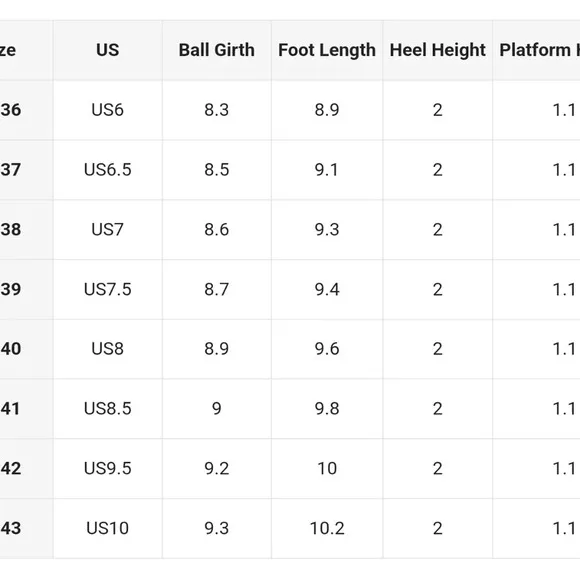Click the Heel Height column header
580x579 pixels.
(438, 50)
